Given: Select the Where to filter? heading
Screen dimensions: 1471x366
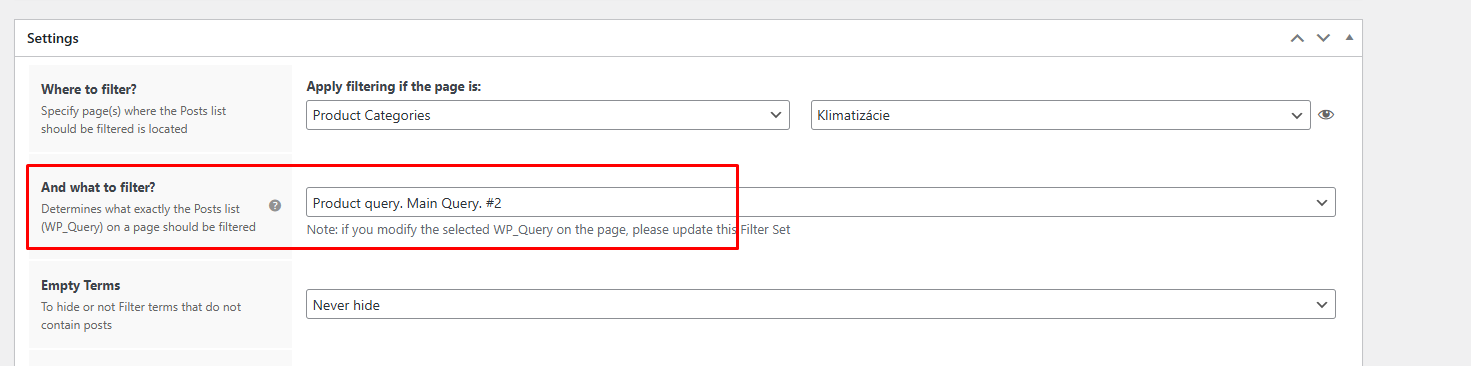Looking at the screenshot, I should click(88, 89).
